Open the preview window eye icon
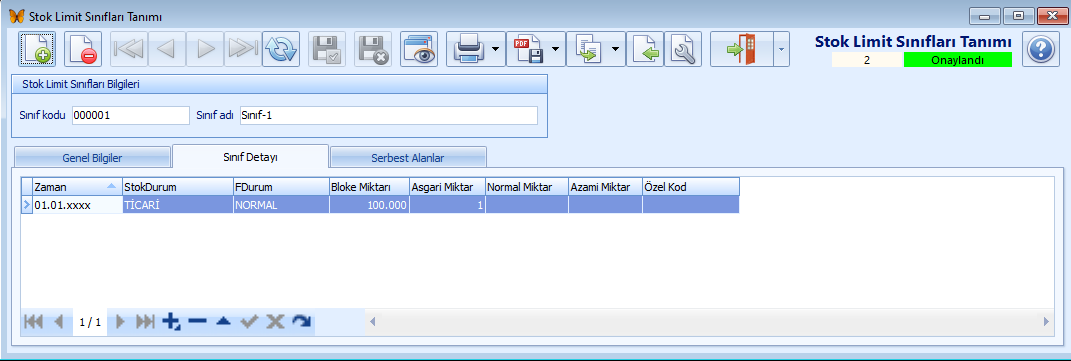The width and height of the screenshot is (1071, 361). click(419, 49)
